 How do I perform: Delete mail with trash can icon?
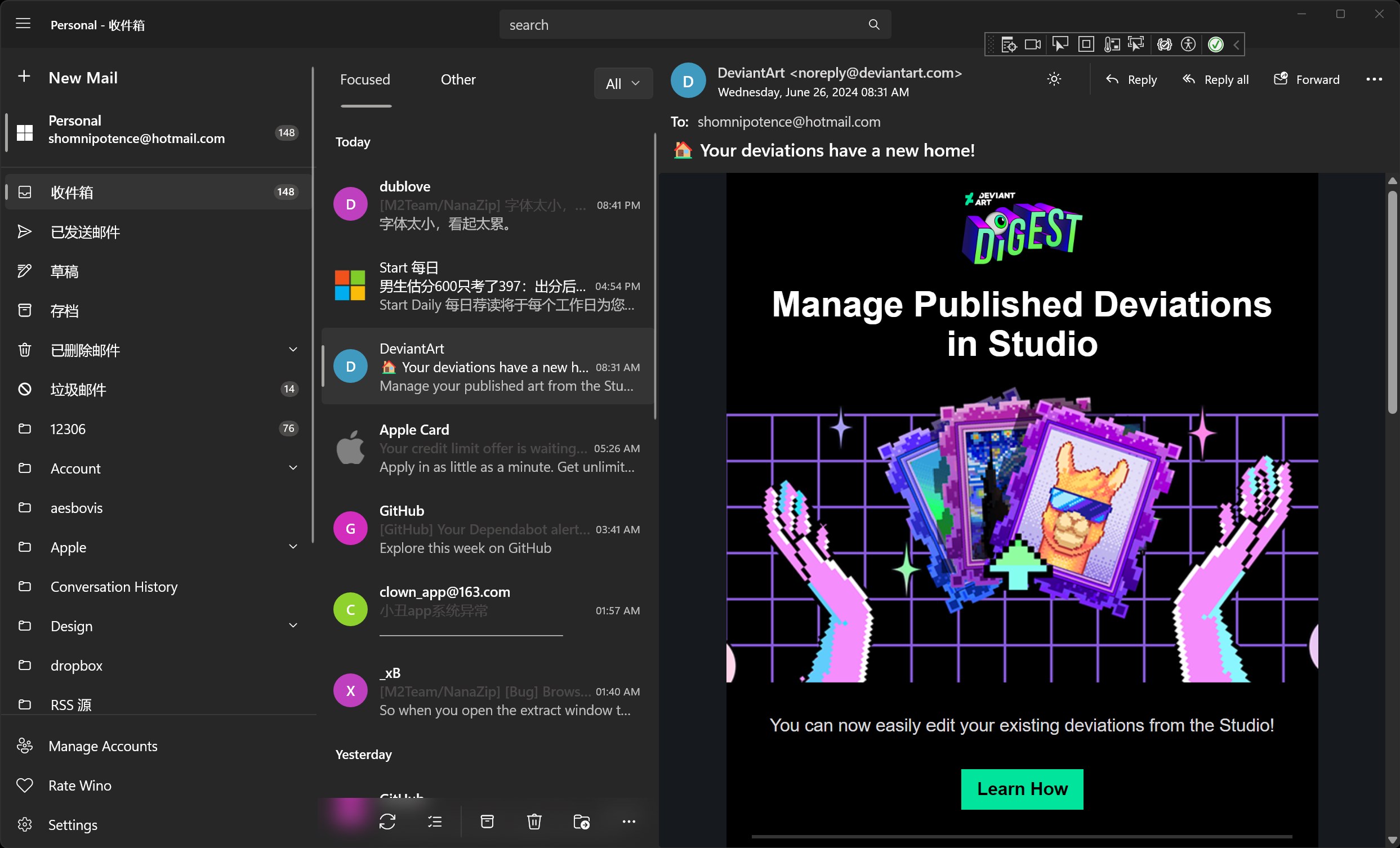pyautogui.click(x=534, y=822)
